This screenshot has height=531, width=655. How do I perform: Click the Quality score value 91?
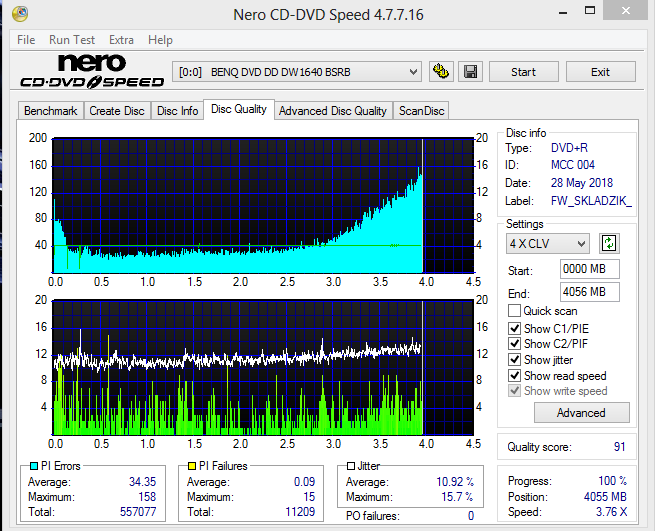[619, 447]
